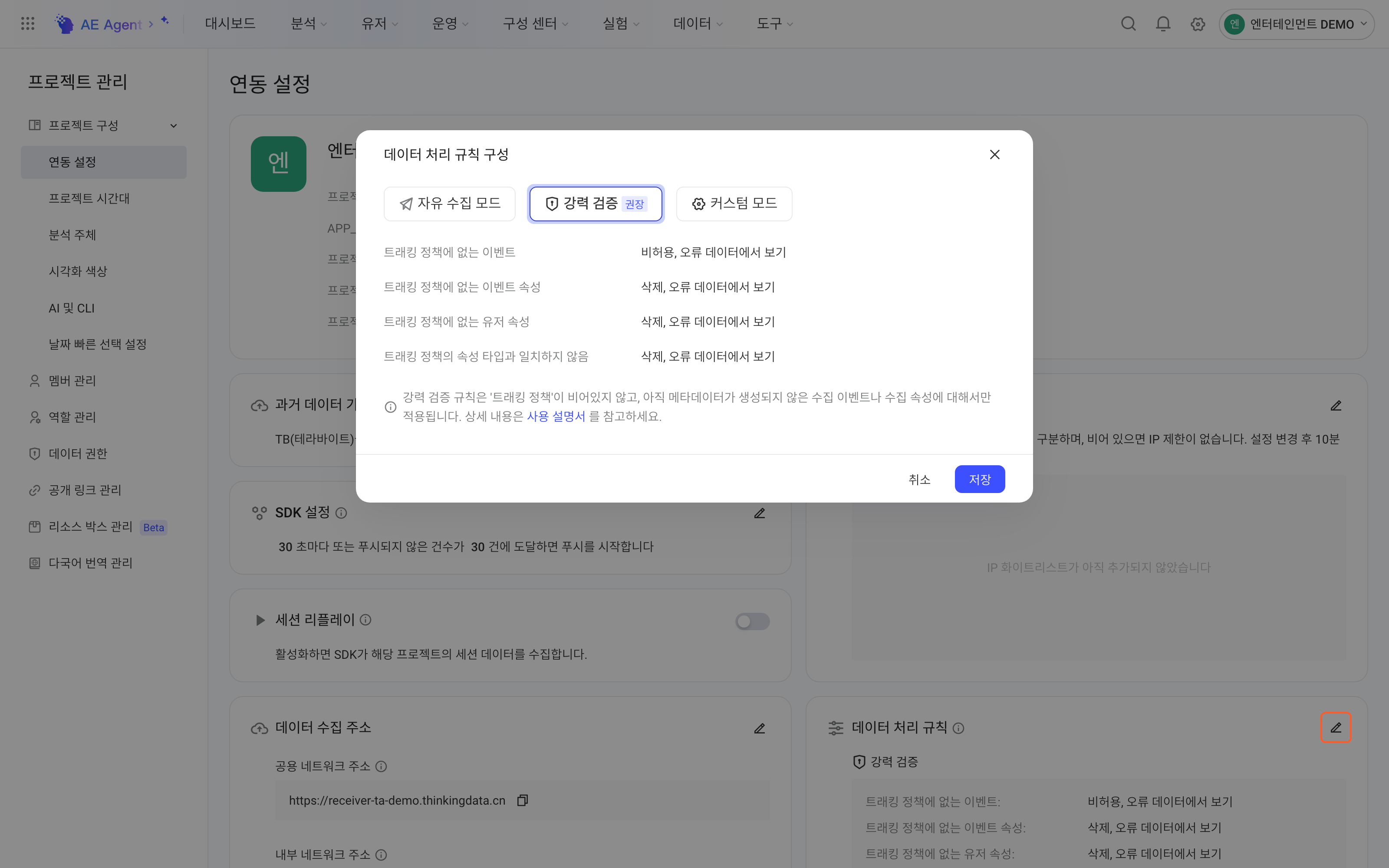
Task: Edit SDK 설정 with pencil icon
Action: 759,513
